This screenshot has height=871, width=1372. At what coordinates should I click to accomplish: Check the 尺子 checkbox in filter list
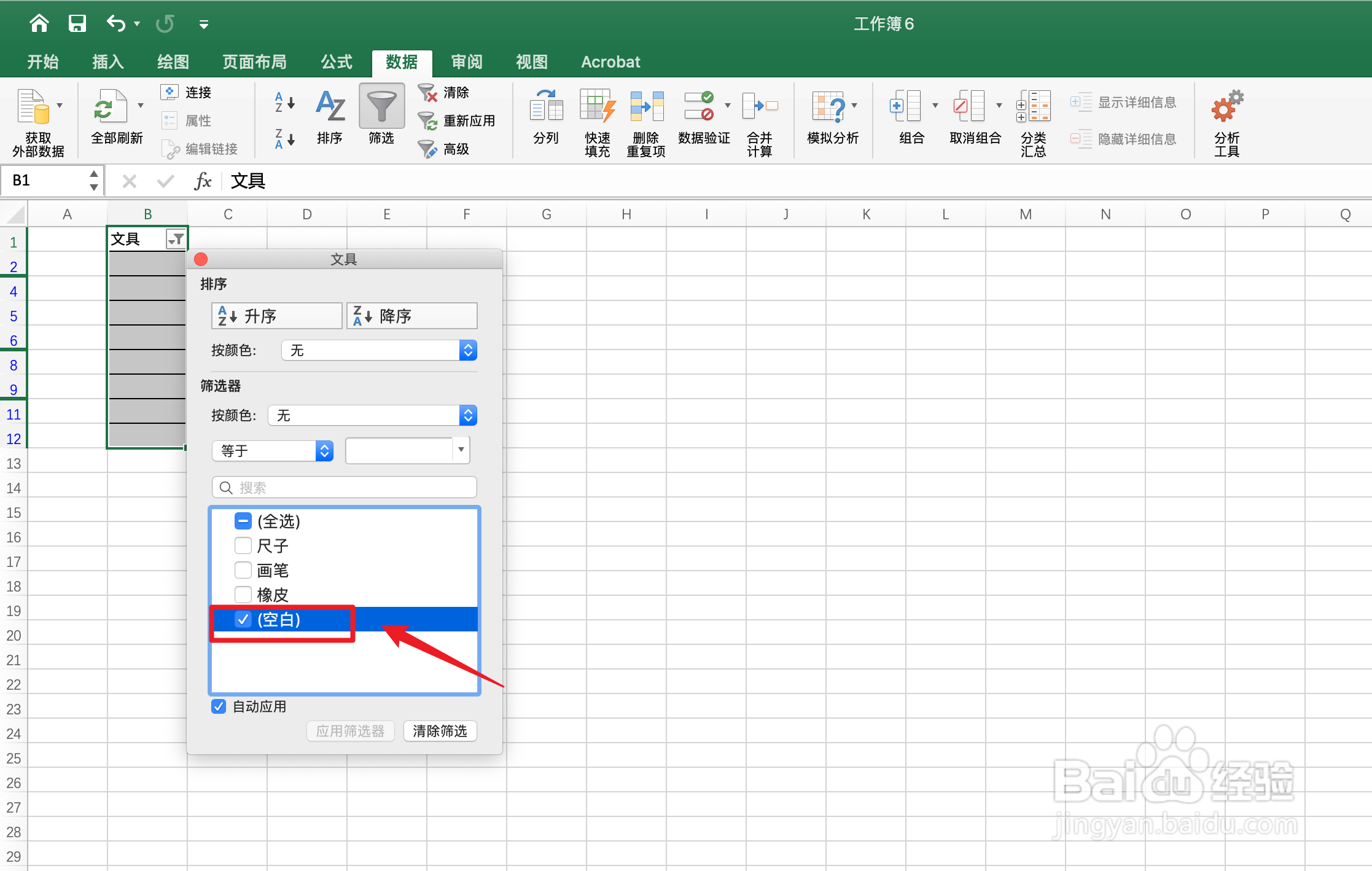[243, 545]
